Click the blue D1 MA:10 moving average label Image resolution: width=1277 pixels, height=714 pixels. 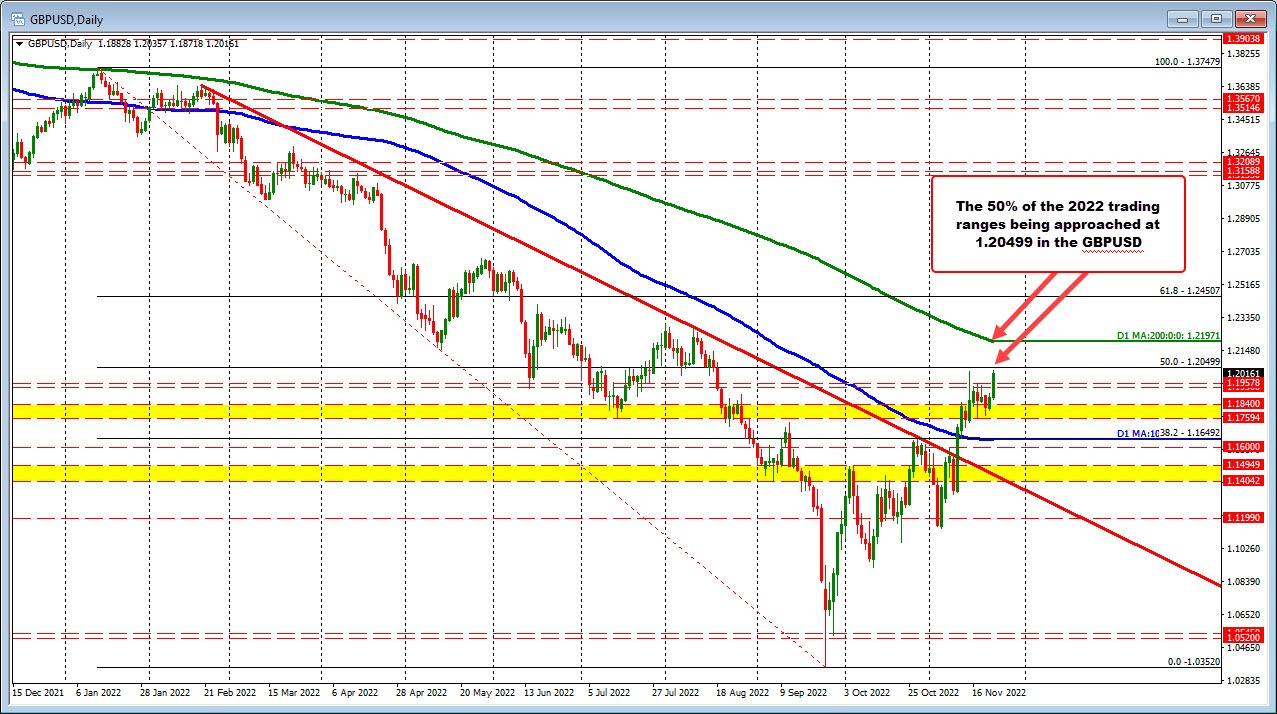click(1138, 433)
